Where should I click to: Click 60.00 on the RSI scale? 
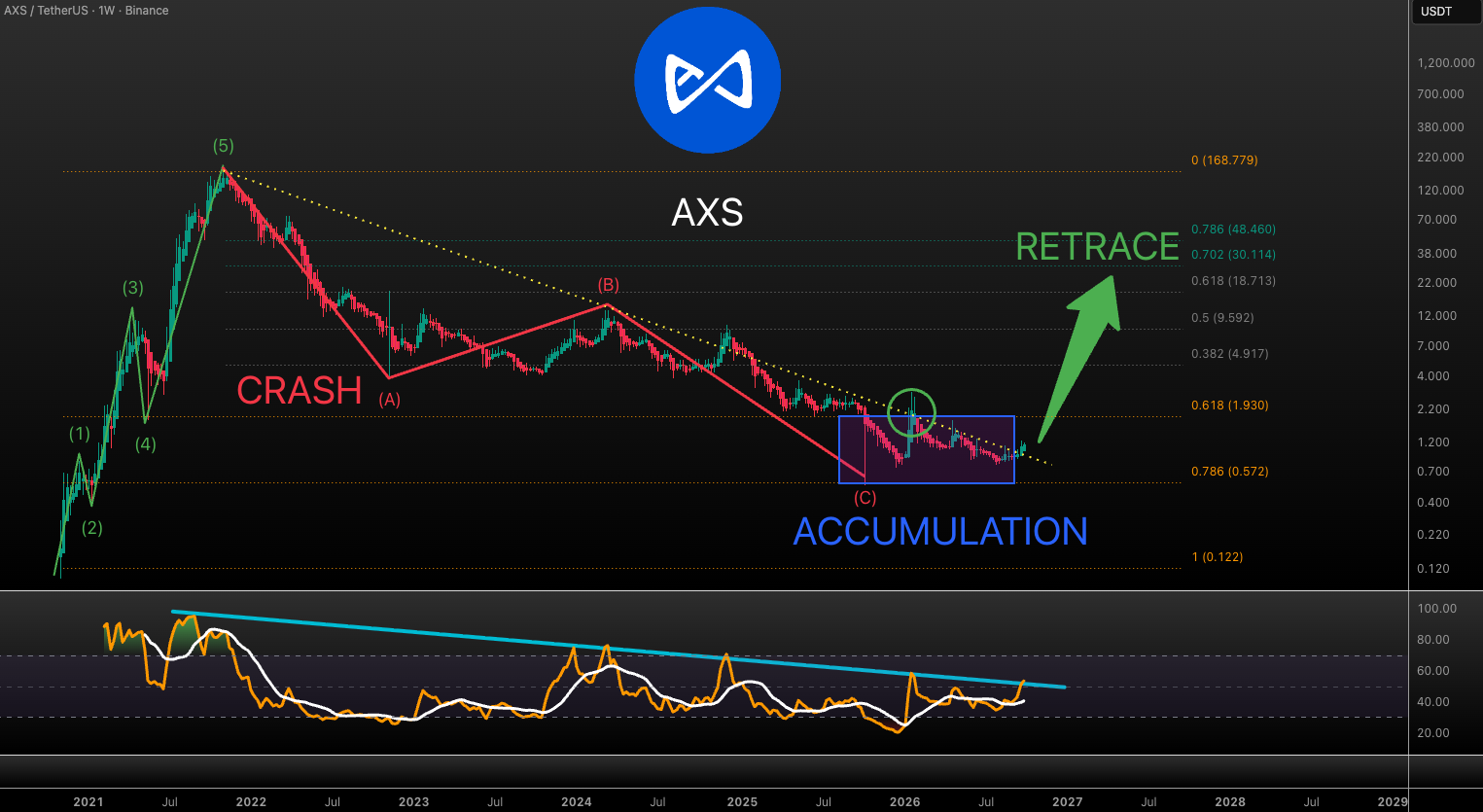pyautogui.click(x=1433, y=671)
